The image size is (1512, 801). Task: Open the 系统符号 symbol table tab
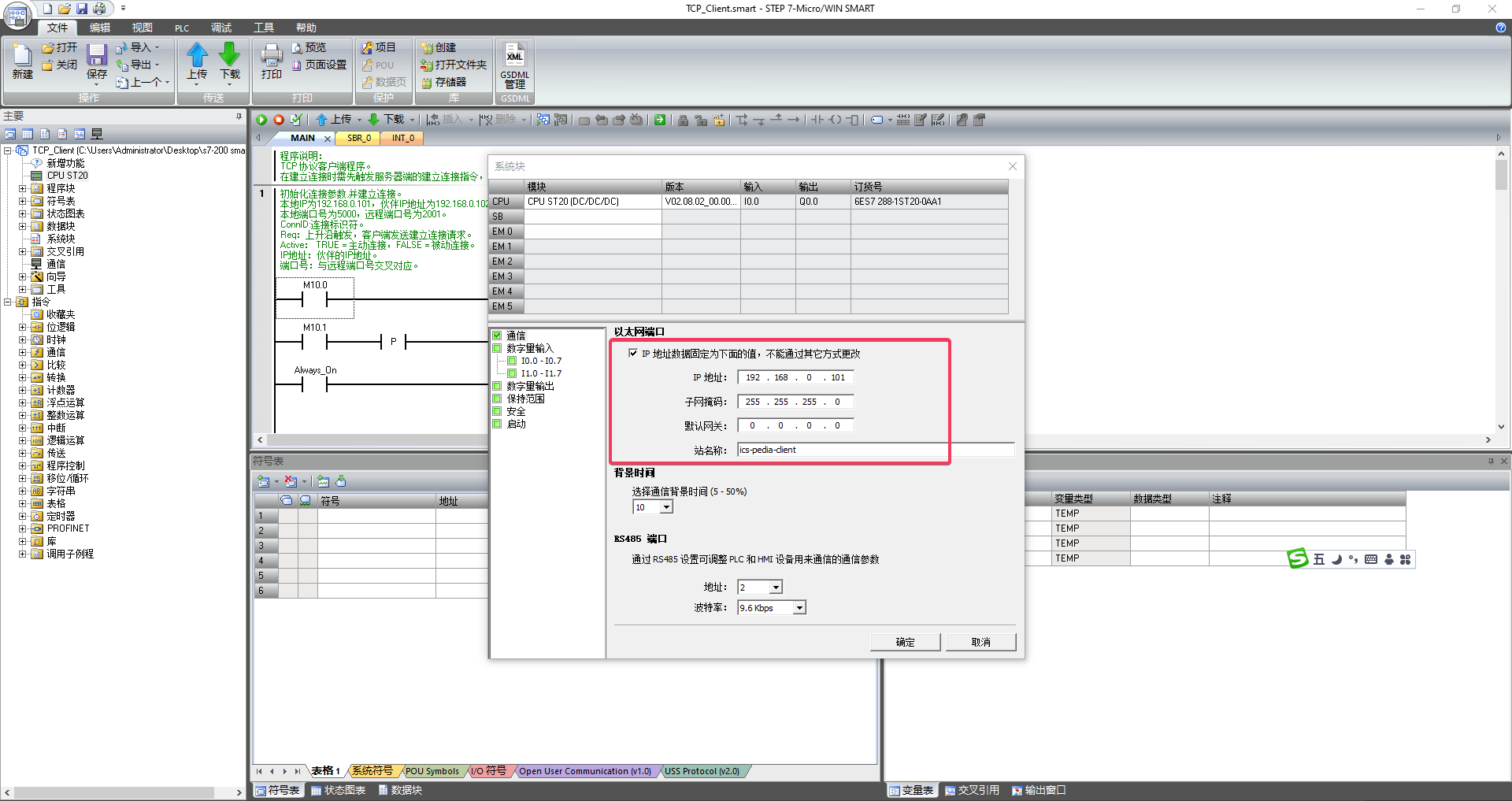(372, 771)
